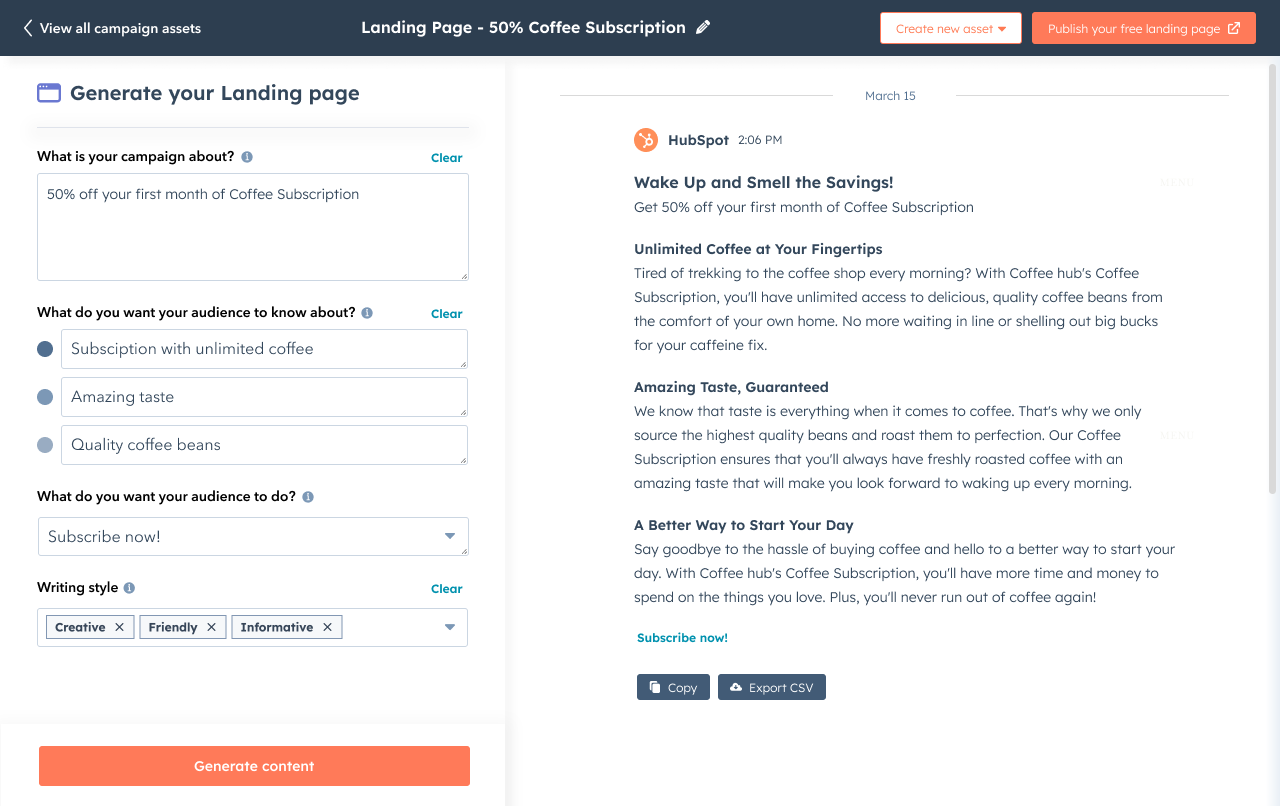Screen dimensions: 1280x806
Task: Remove the Creative writing style tag
Action: click(x=119, y=627)
